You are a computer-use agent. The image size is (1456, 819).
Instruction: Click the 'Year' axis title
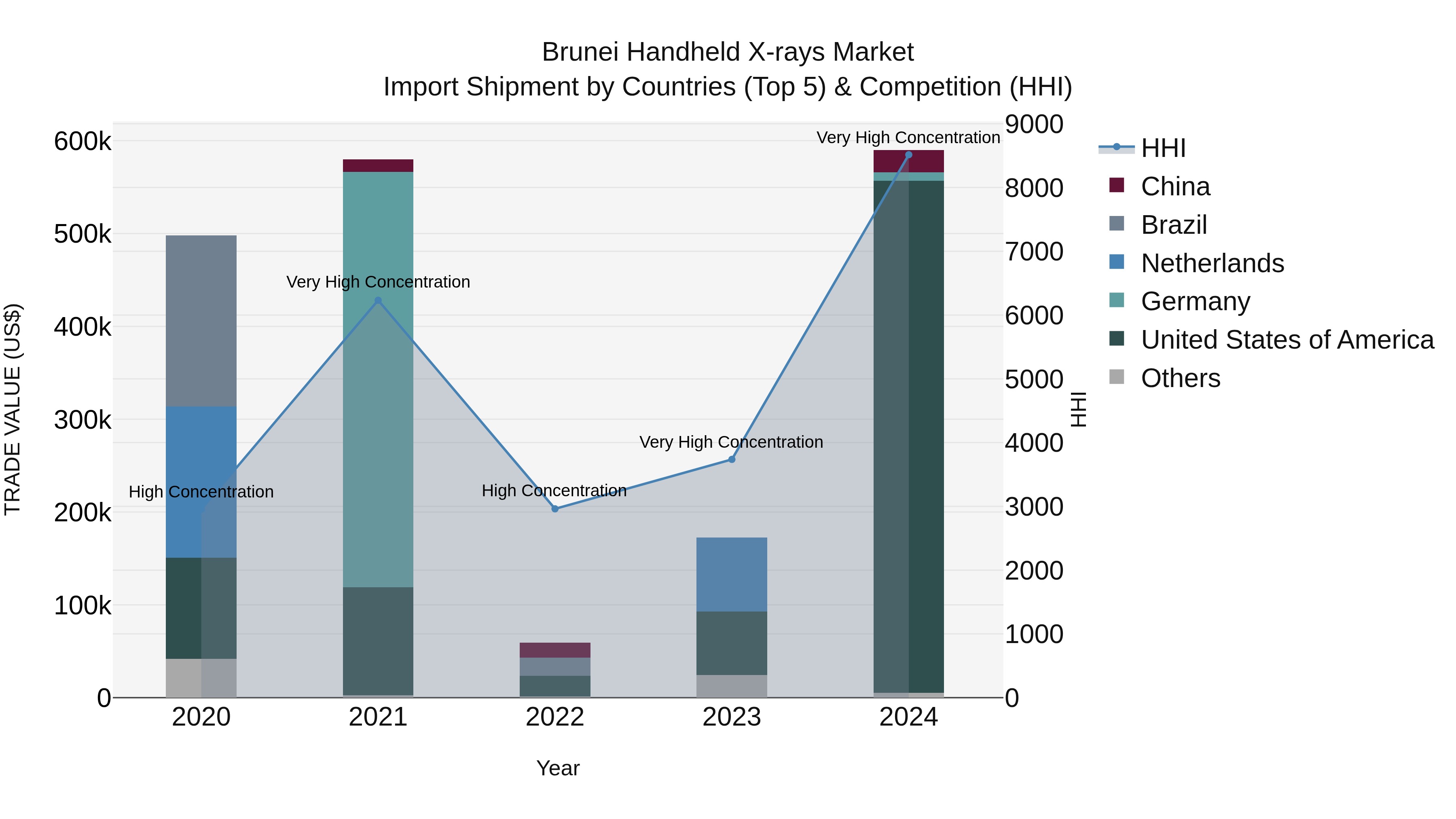point(558,768)
